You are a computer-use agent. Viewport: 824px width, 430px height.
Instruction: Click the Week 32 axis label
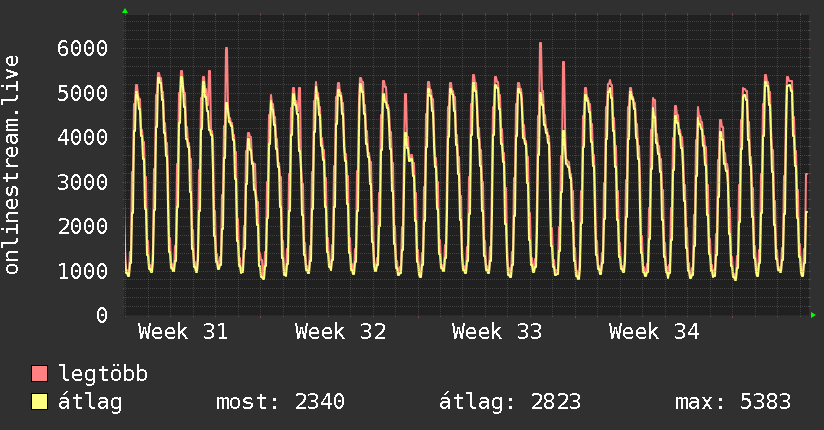tap(341, 332)
